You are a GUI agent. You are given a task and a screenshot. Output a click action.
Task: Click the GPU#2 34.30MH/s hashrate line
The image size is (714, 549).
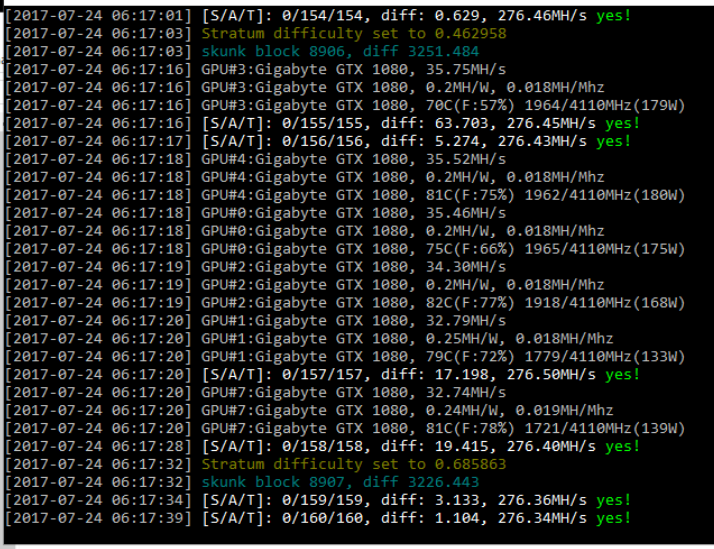255,267
